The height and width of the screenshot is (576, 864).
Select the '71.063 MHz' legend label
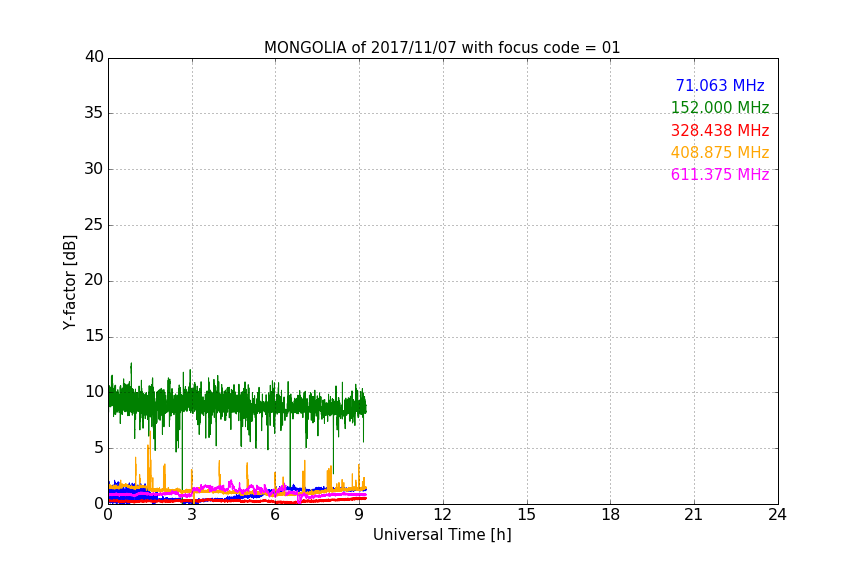tap(720, 85)
